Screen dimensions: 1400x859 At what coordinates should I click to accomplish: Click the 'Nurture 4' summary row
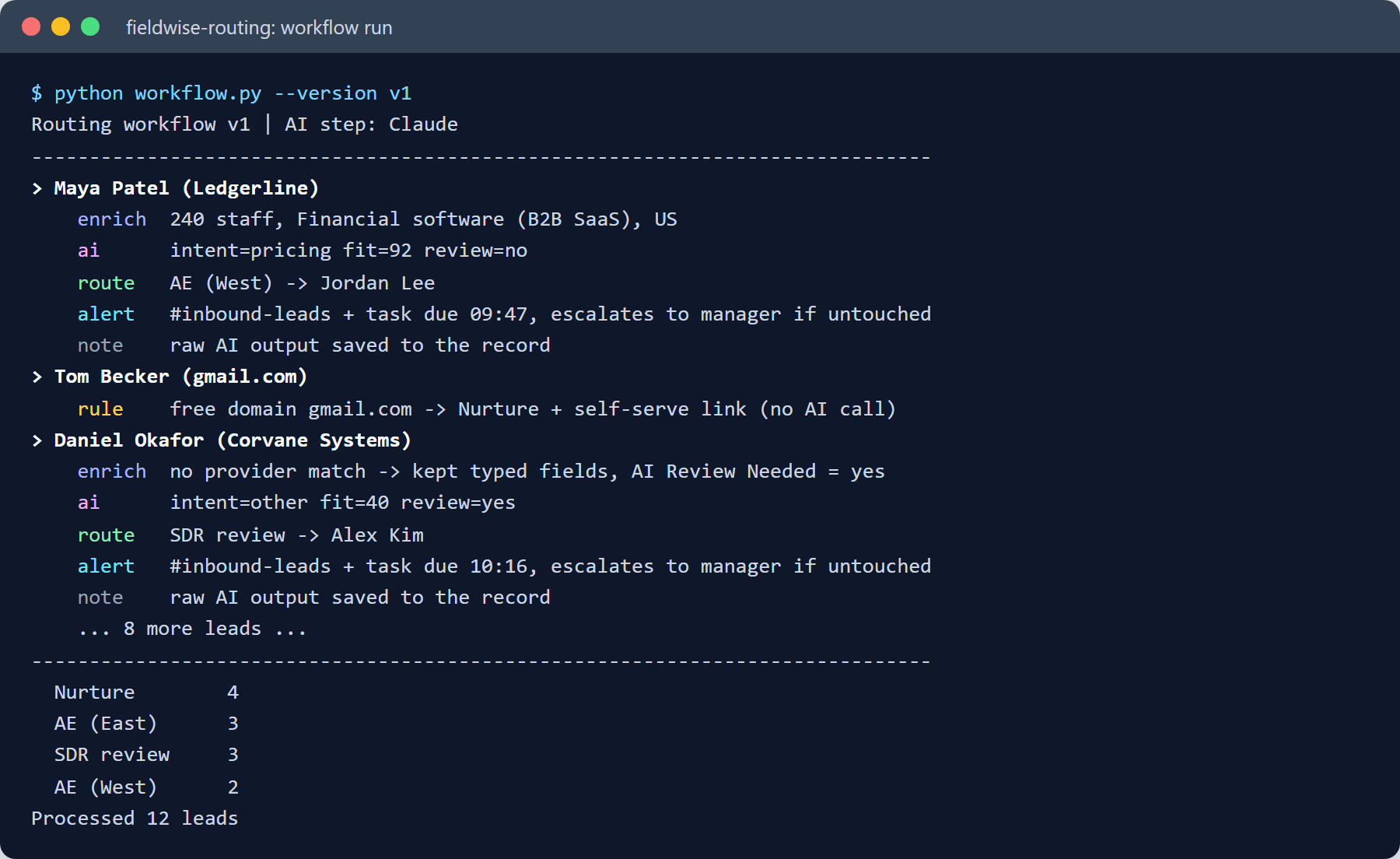(146, 692)
